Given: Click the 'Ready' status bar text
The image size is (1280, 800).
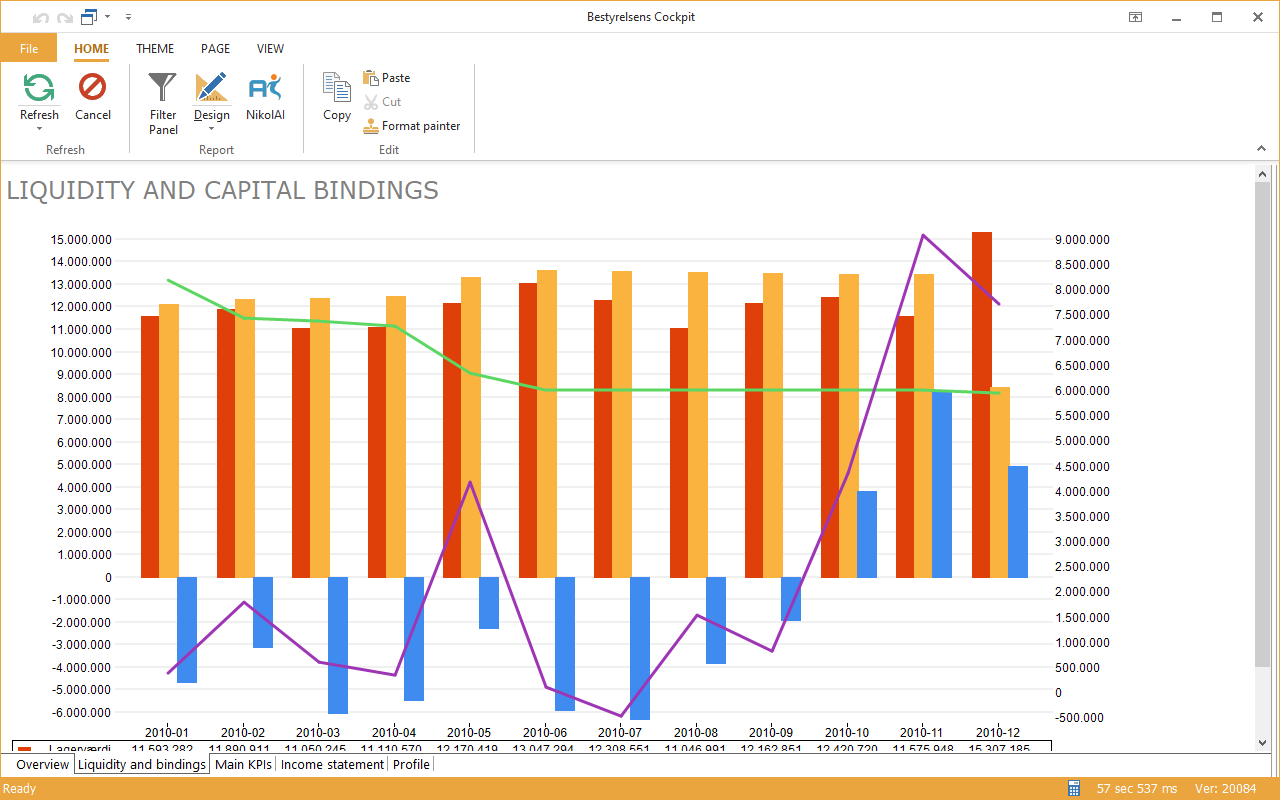Looking at the screenshot, I should (x=20, y=788).
